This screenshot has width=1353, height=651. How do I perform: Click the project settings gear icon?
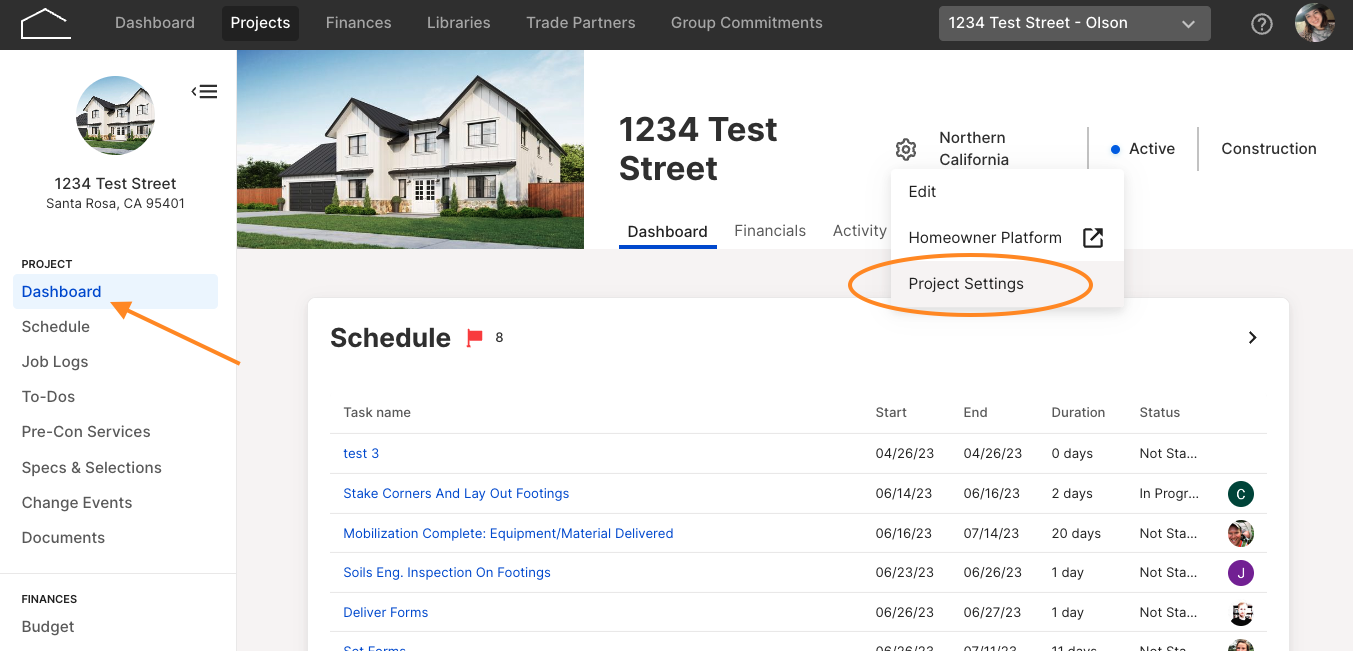(x=906, y=149)
